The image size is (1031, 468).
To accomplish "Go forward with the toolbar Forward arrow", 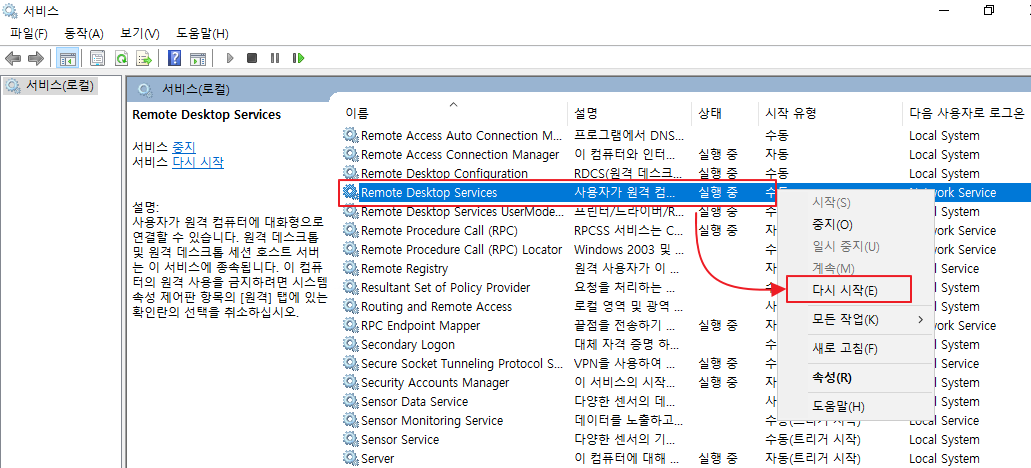I will [x=36, y=58].
